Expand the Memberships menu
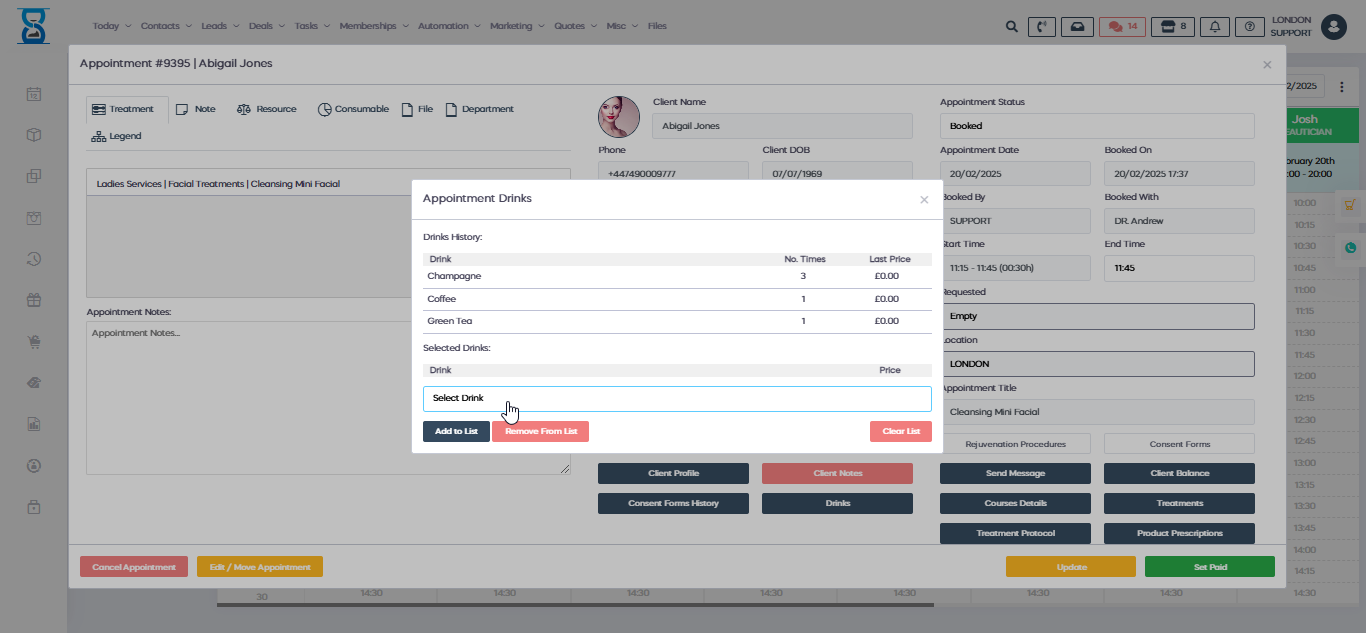 373,26
